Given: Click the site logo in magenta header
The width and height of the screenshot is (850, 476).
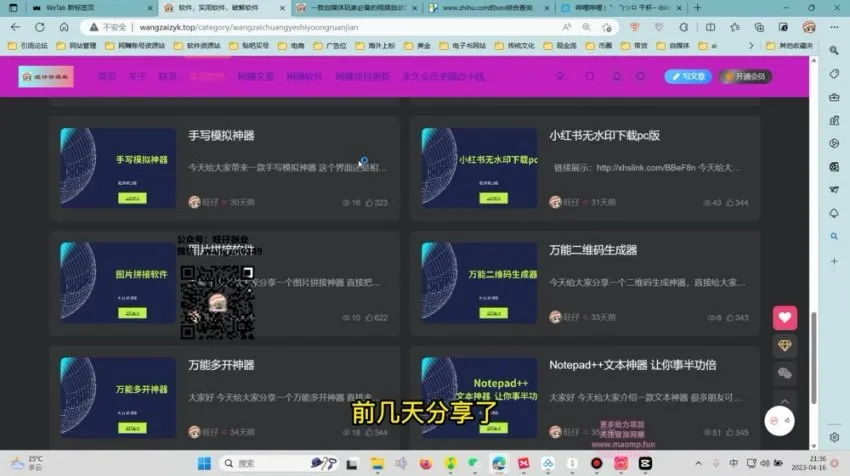Looking at the screenshot, I should click(x=46, y=76).
